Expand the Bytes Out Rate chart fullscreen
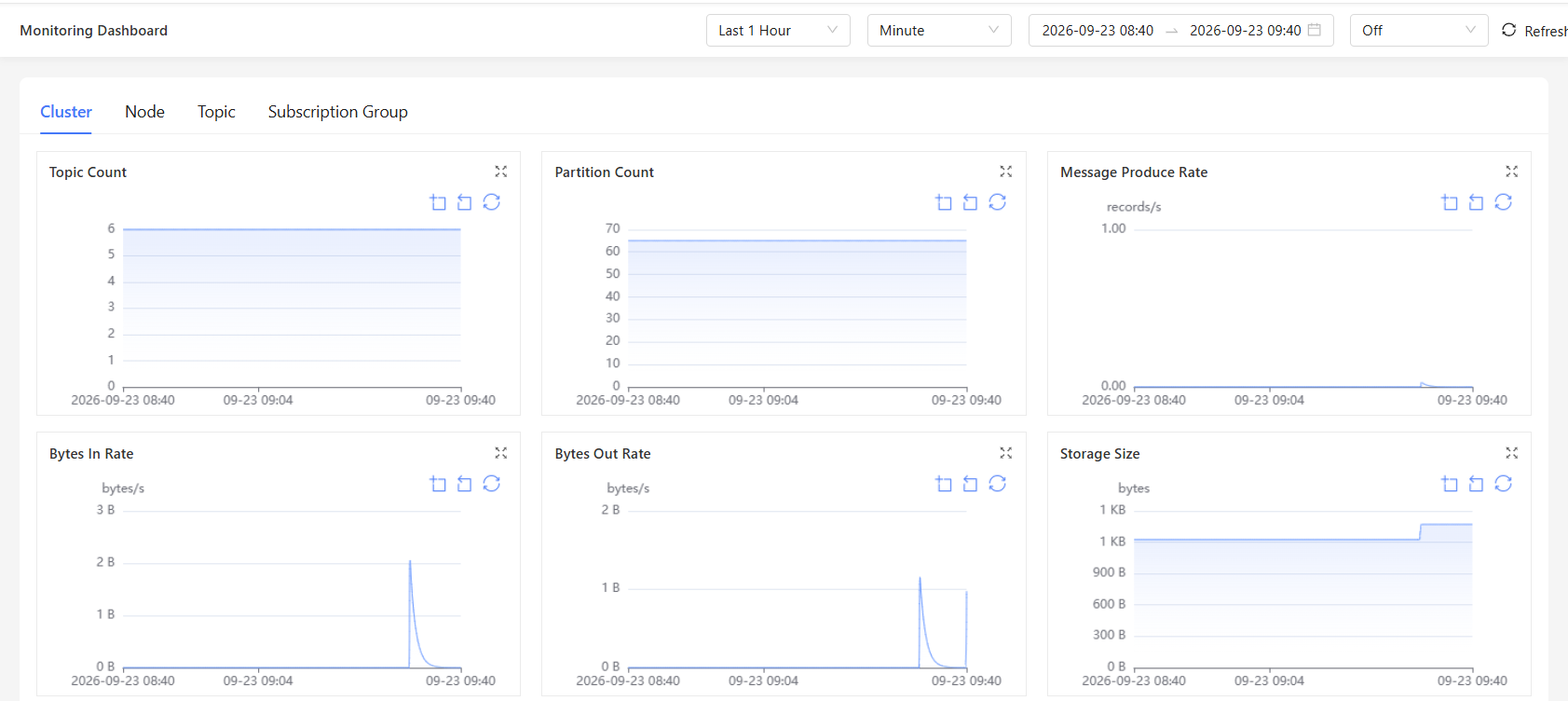1568x701 pixels. tap(1006, 453)
